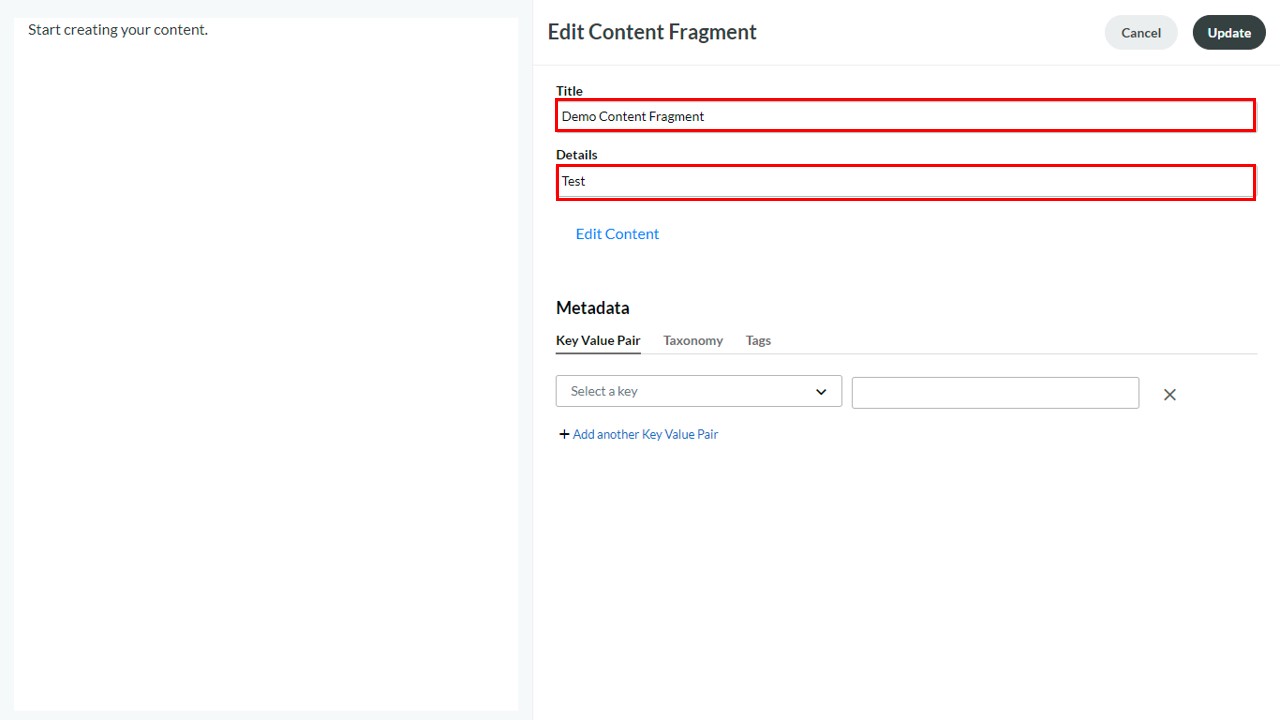The height and width of the screenshot is (720, 1280).
Task: Click Add another Key Value Pair link
Action: click(x=645, y=434)
